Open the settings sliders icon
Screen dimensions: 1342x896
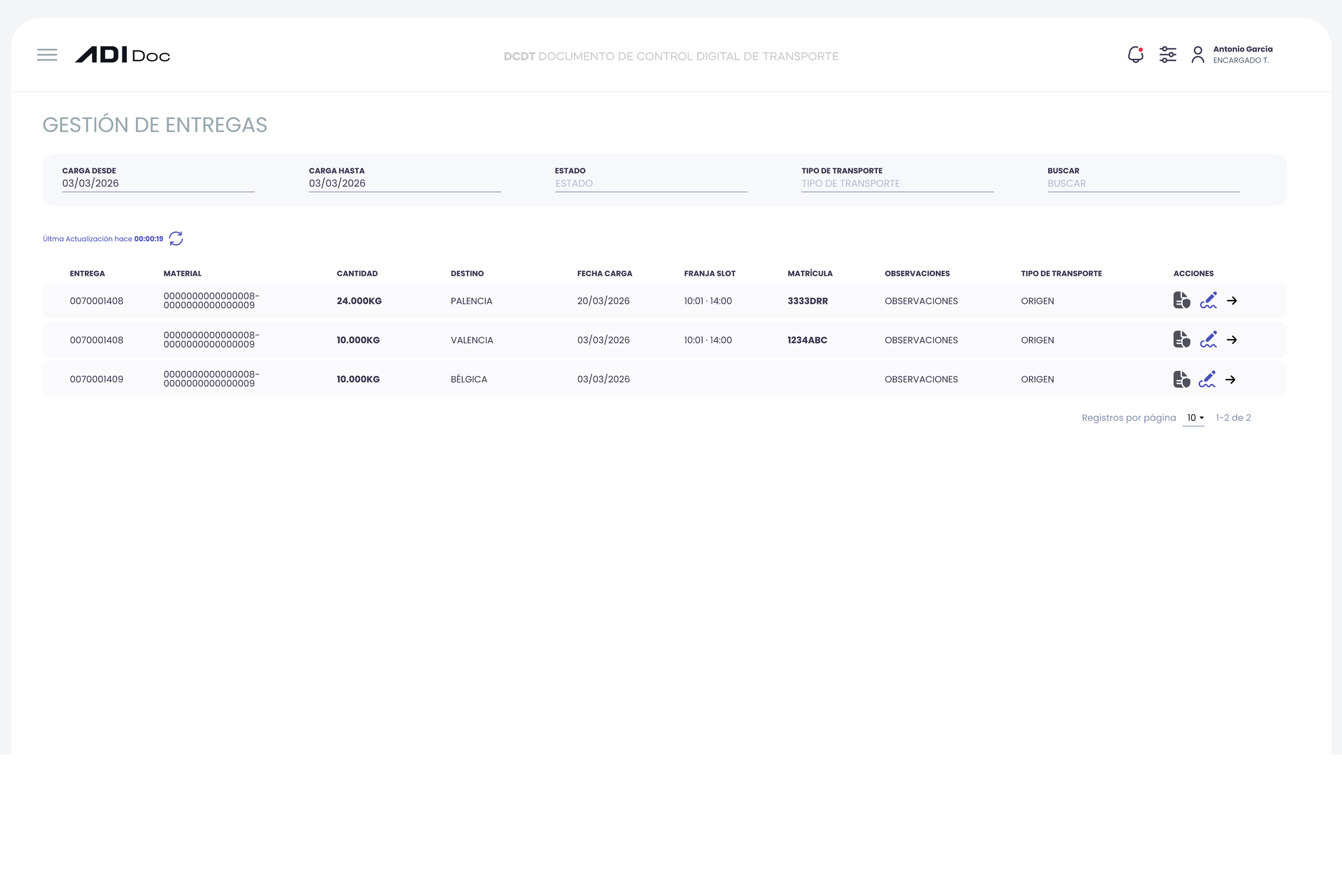1167,55
